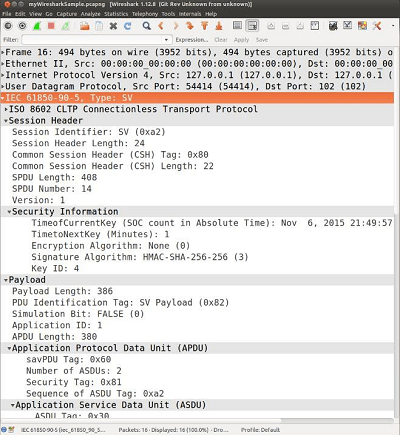Toggle auto-scroll in live capture button
This screenshot has width=400, height=435.
coord(252,26)
